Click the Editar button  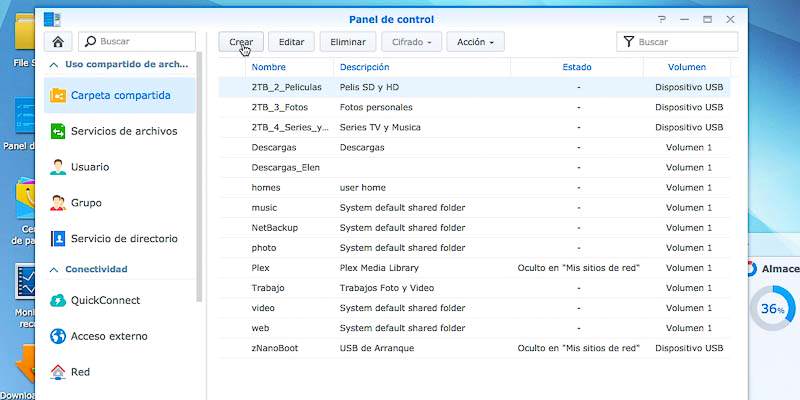[x=291, y=42]
